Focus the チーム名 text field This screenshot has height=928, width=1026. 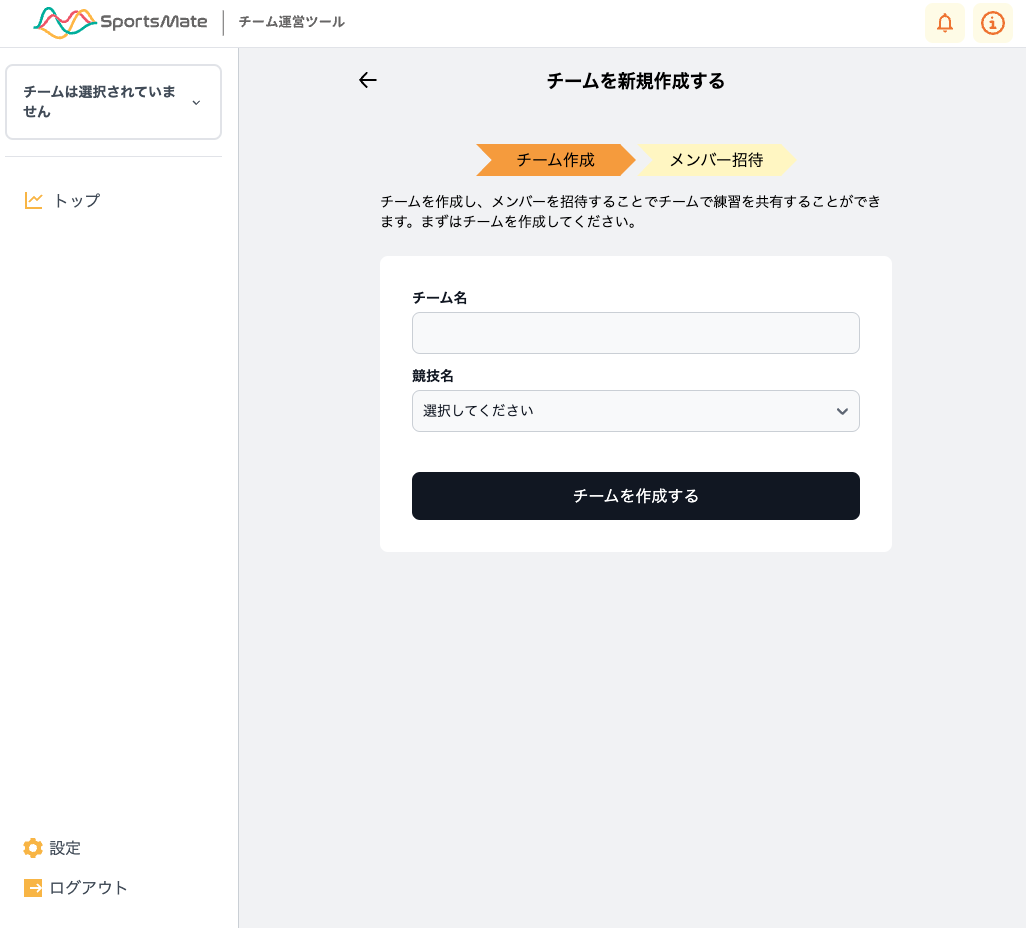tap(635, 333)
